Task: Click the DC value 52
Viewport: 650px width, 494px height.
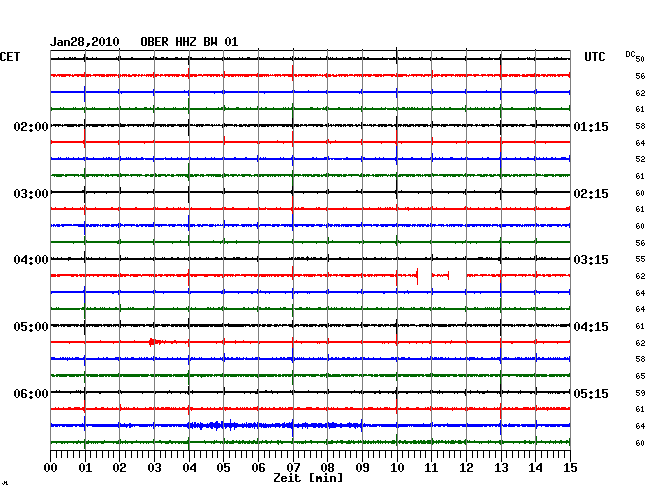Action: tap(640, 159)
